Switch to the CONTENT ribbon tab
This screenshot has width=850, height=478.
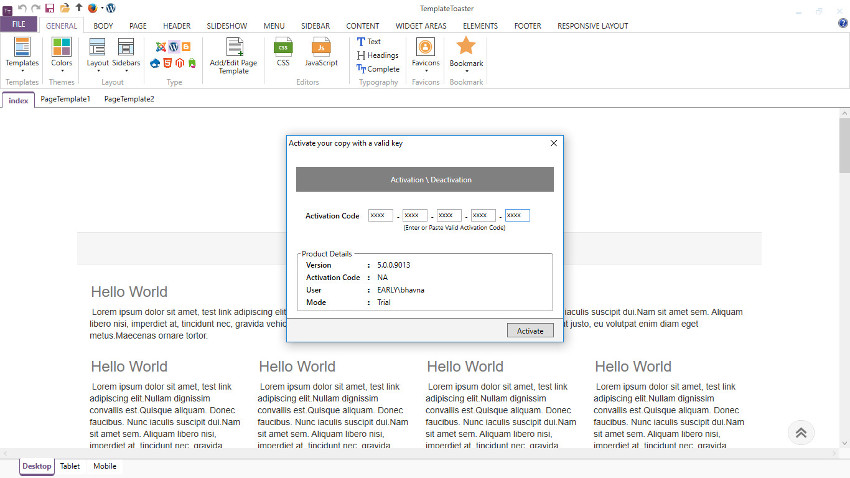(363, 25)
